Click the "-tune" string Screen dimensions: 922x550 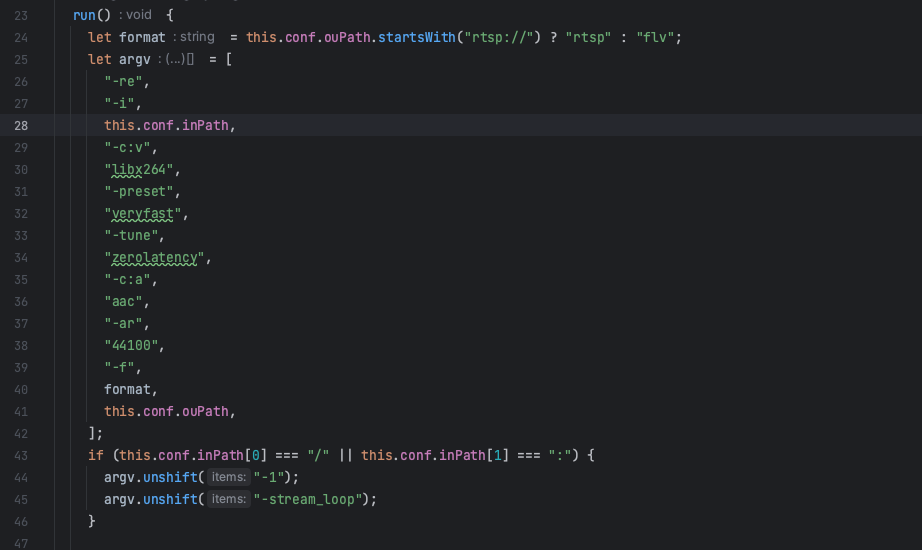pos(131,235)
